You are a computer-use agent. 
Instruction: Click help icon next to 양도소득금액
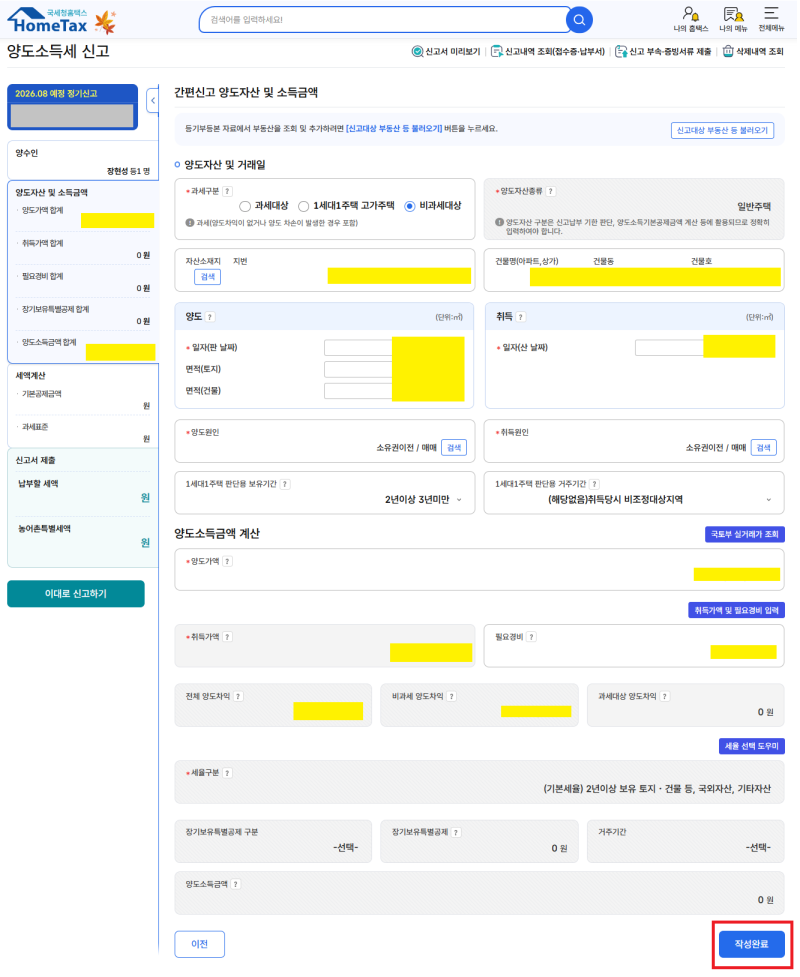(236, 885)
